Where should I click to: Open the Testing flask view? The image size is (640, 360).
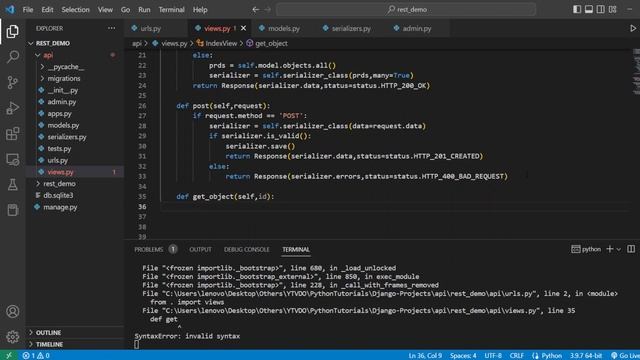[13, 184]
